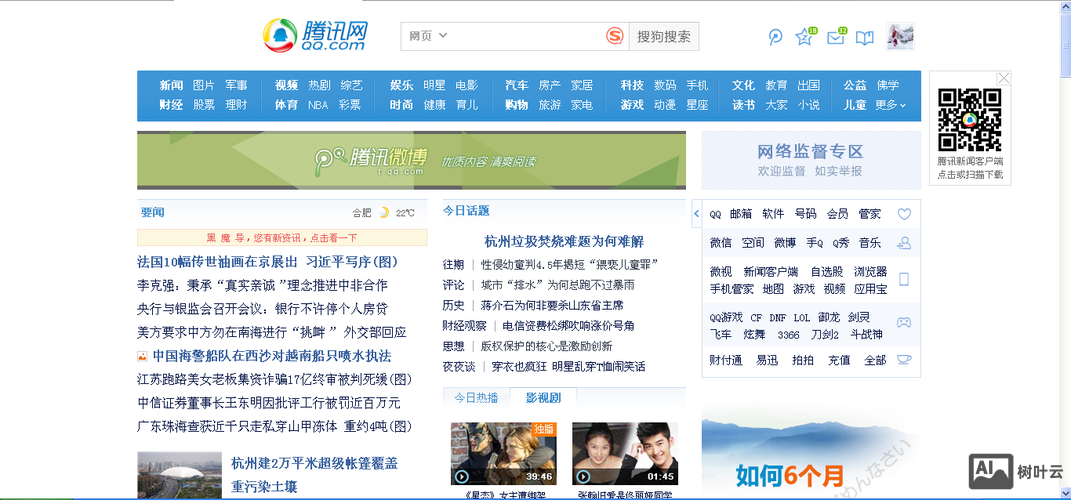Screen dimensions: 1071x500
Task: Switch to the 影视剧 tab
Action: (x=543, y=397)
